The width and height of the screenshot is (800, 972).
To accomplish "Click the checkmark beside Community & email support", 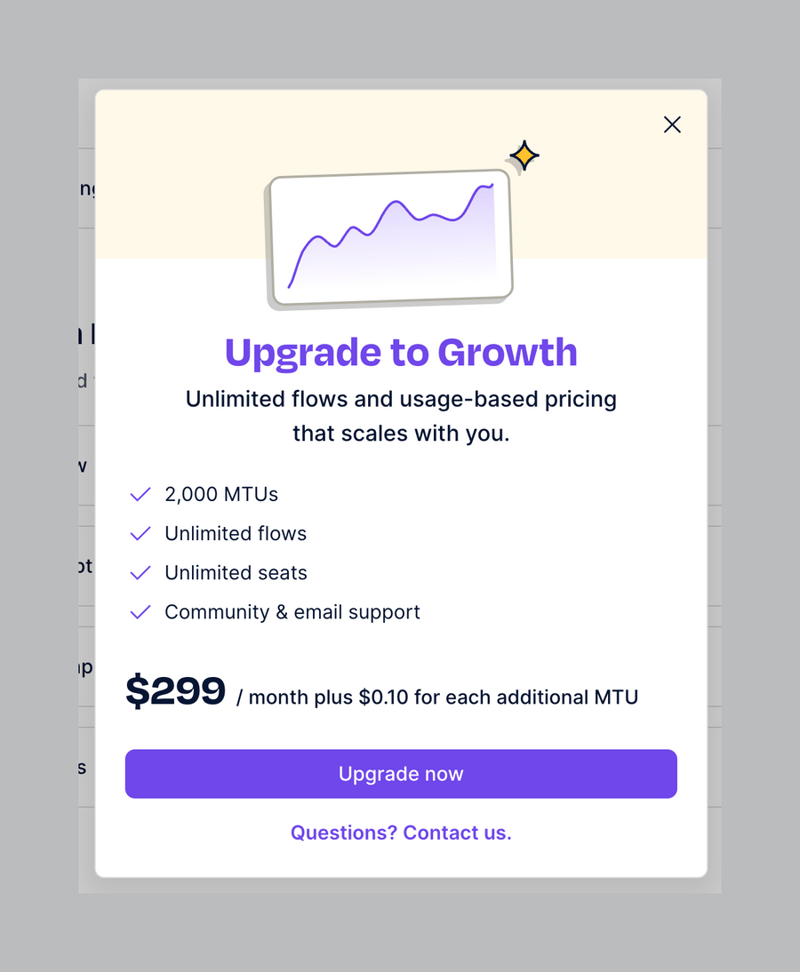I will click(x=140, y=612).
